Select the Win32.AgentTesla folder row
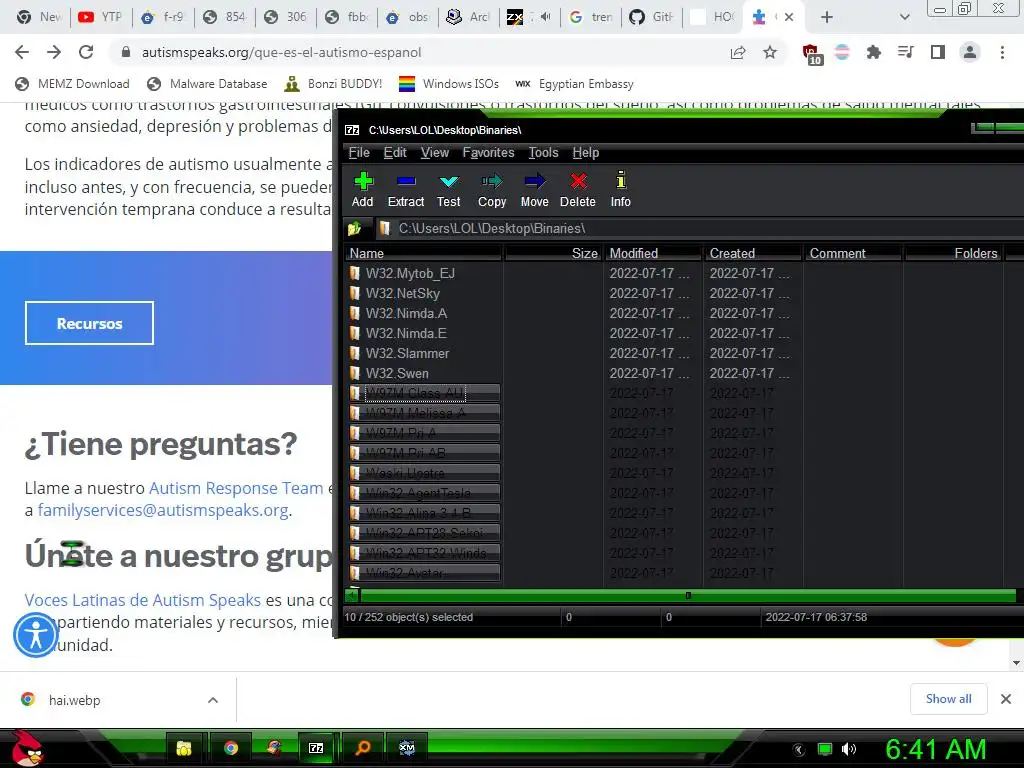The width and height of the screenshot is (1024, 768). (424, 493)
